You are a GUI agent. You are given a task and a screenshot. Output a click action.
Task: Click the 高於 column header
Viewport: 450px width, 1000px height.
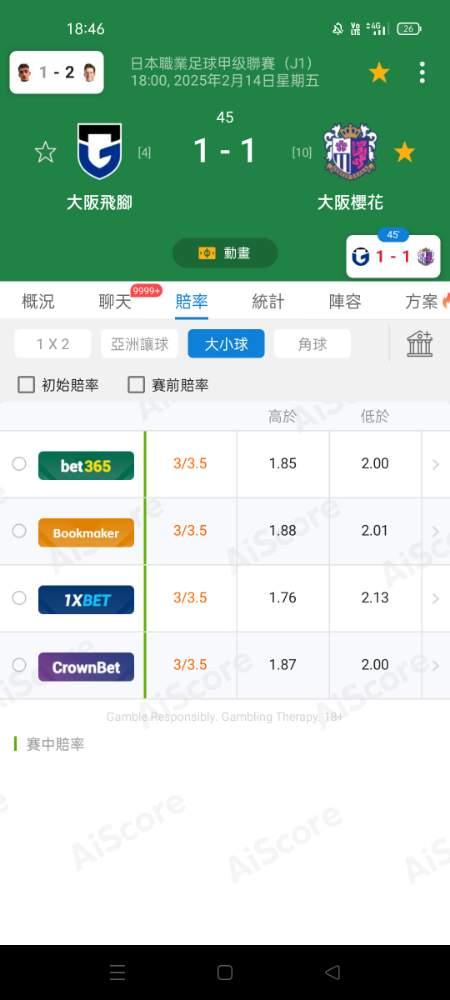282,417
